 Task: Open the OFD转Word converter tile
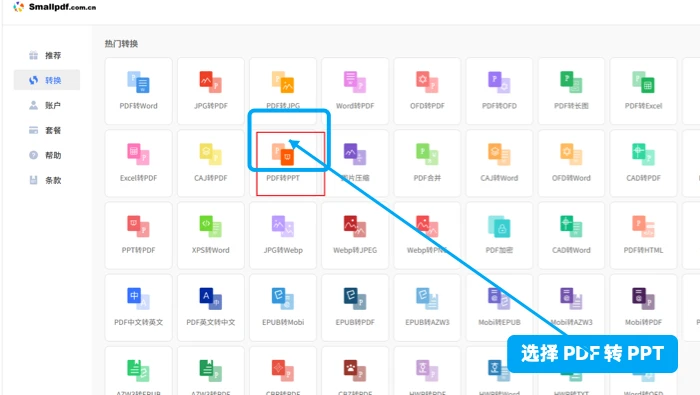coord(571,163)
